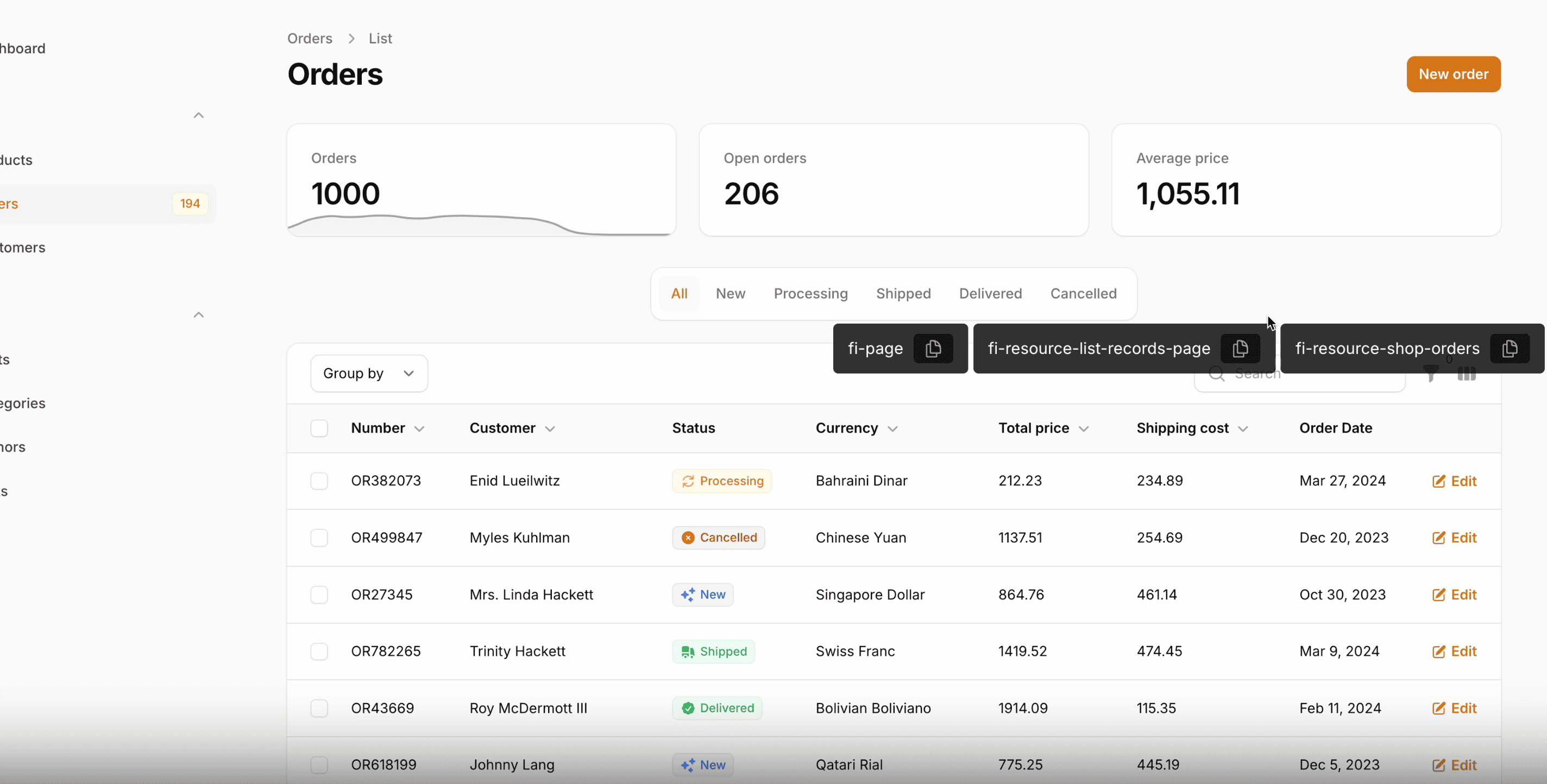1547x784 pixels.
Task: Open the Group by dropdown
Action: (x=369, y=374)
